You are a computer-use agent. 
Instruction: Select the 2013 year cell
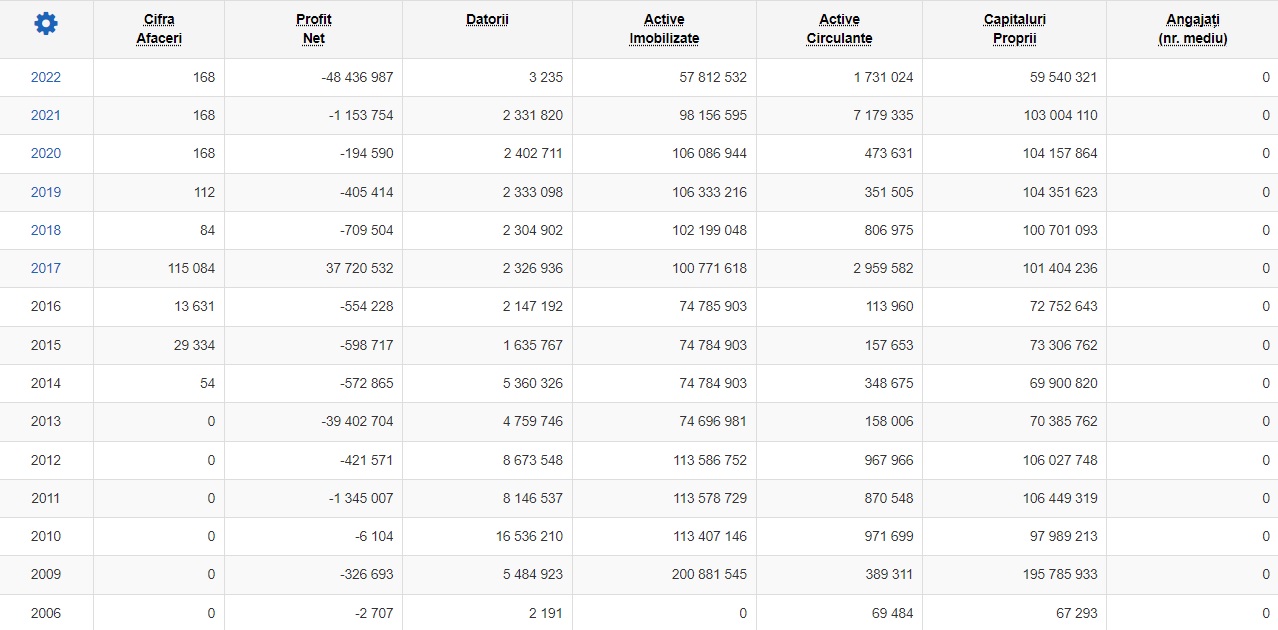tap(46, 421)
